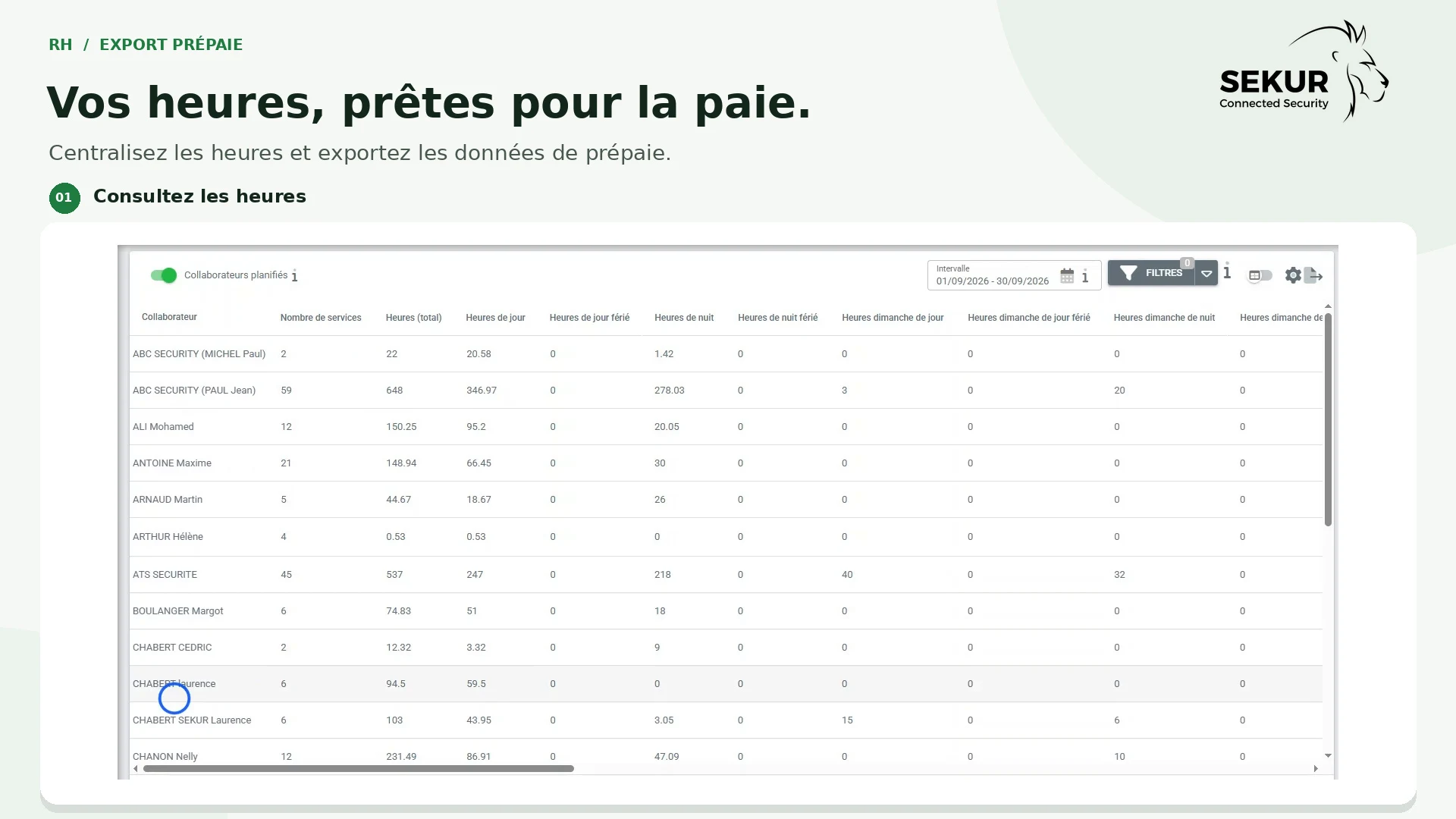Select the ABC SECURITY (MICHEL Paul) row
Screen dimensions: 1456x819
pyautogui.click(x=726, y=354)
